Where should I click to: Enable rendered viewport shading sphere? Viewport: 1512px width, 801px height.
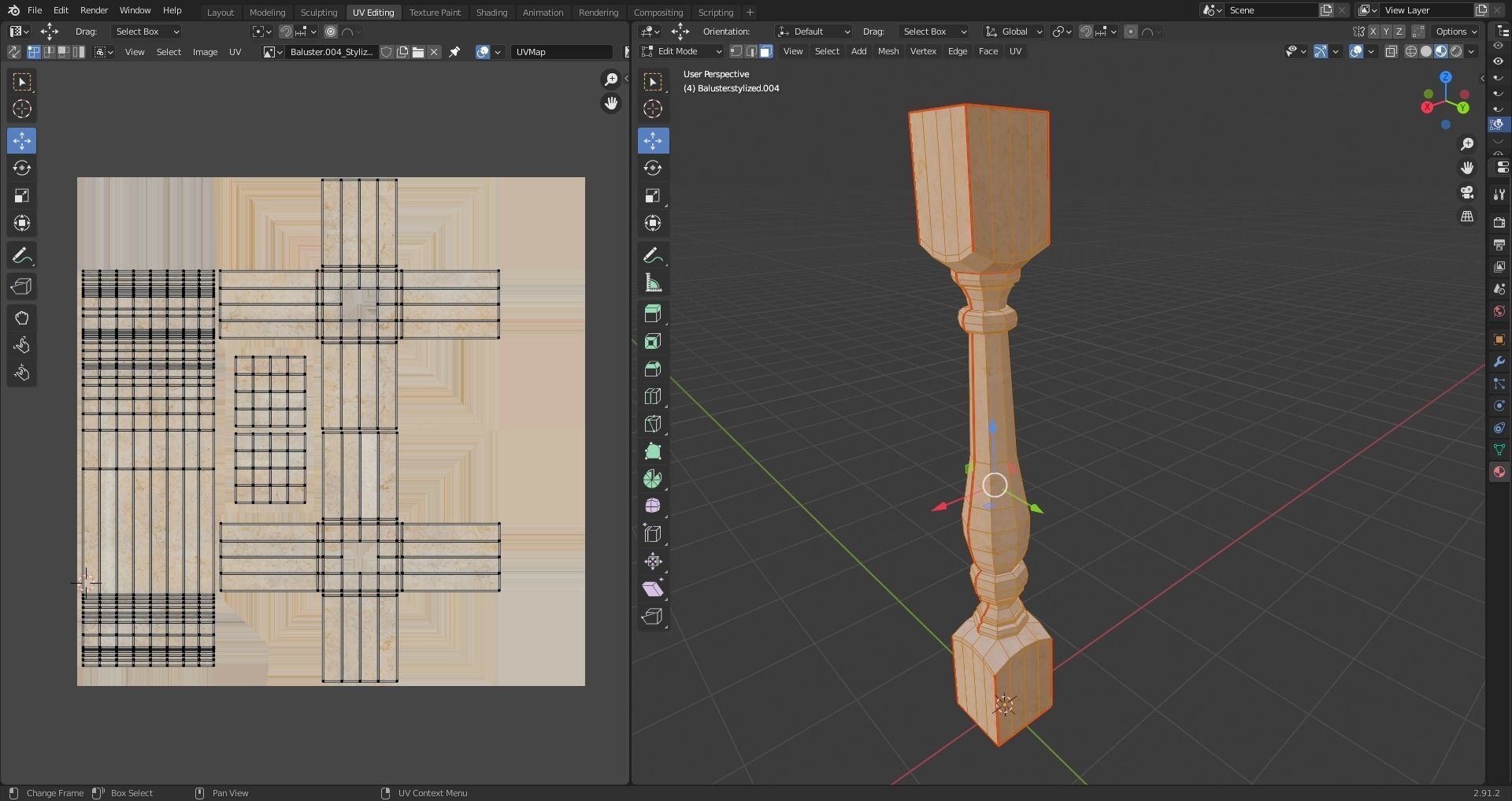pyautogui.click(x=1456, y=51)
